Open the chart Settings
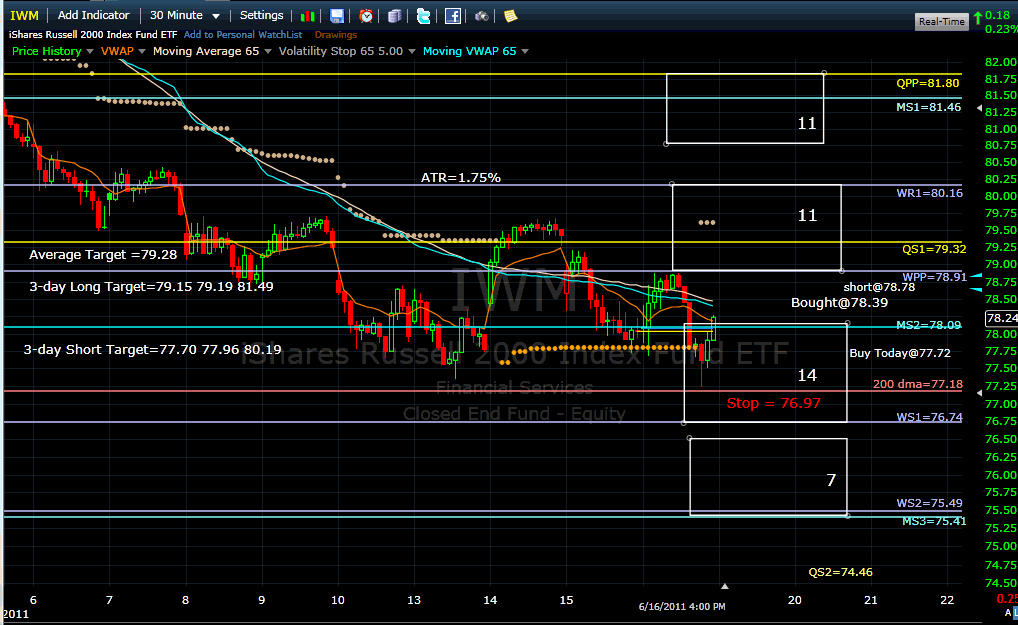Screen dimensions: 1018x625 (x=262, y=15)
